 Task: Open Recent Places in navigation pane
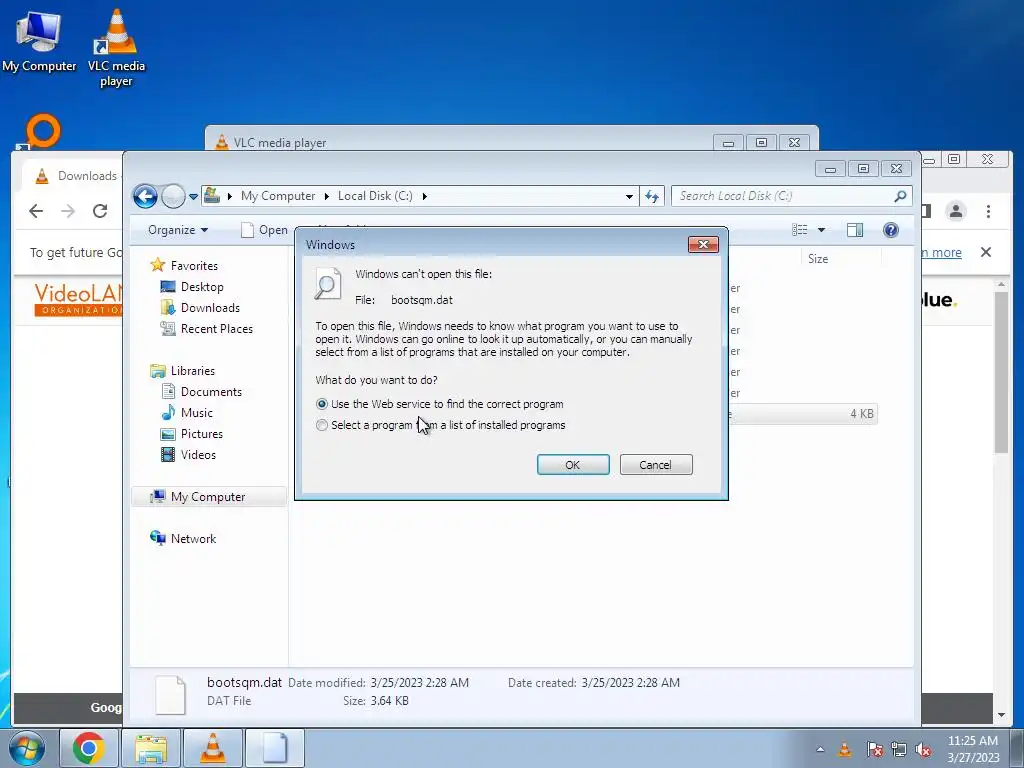point(216,328)
